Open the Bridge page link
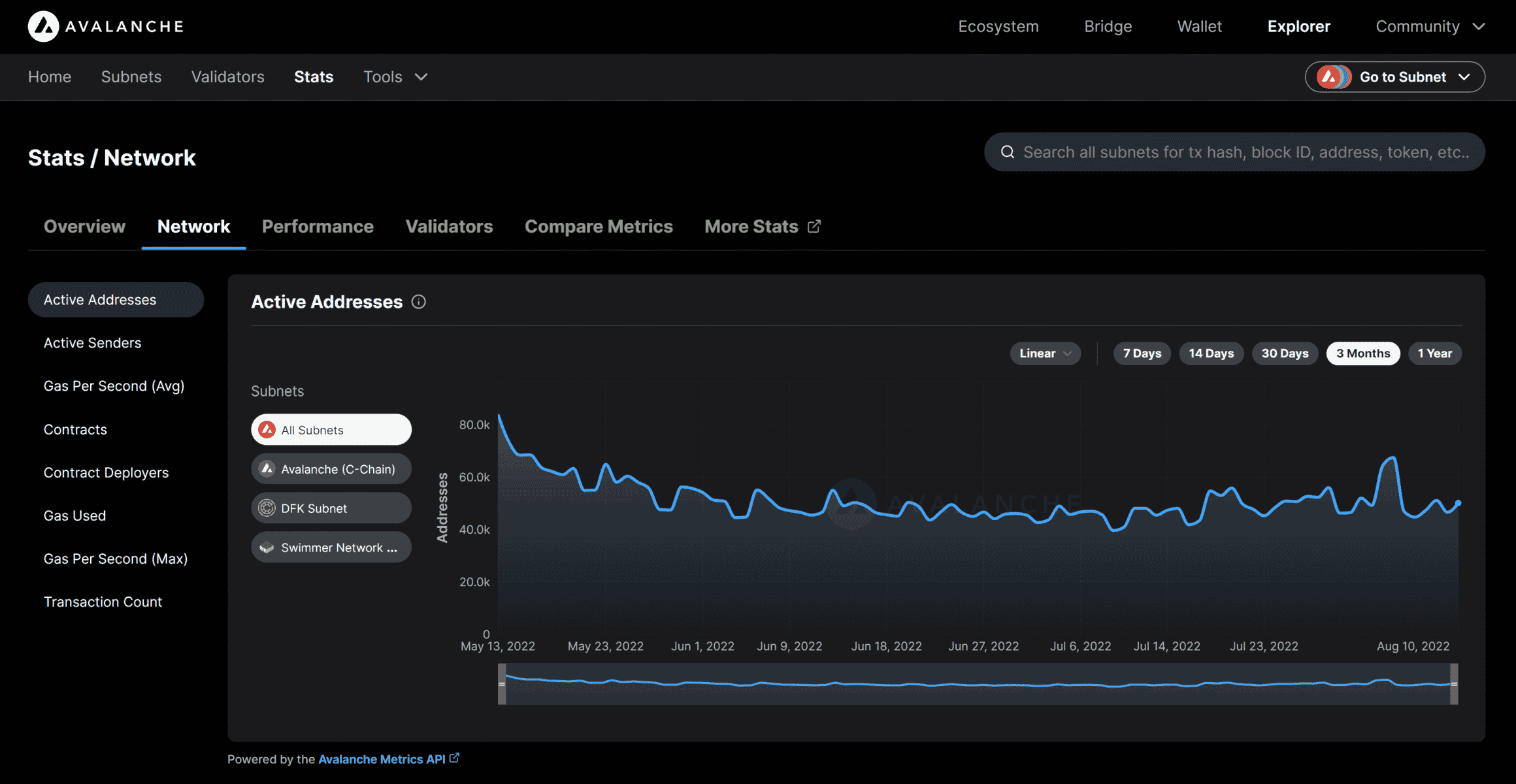Image resolution: width=1516 pixels, height=784 pixels. [1108, 26]
